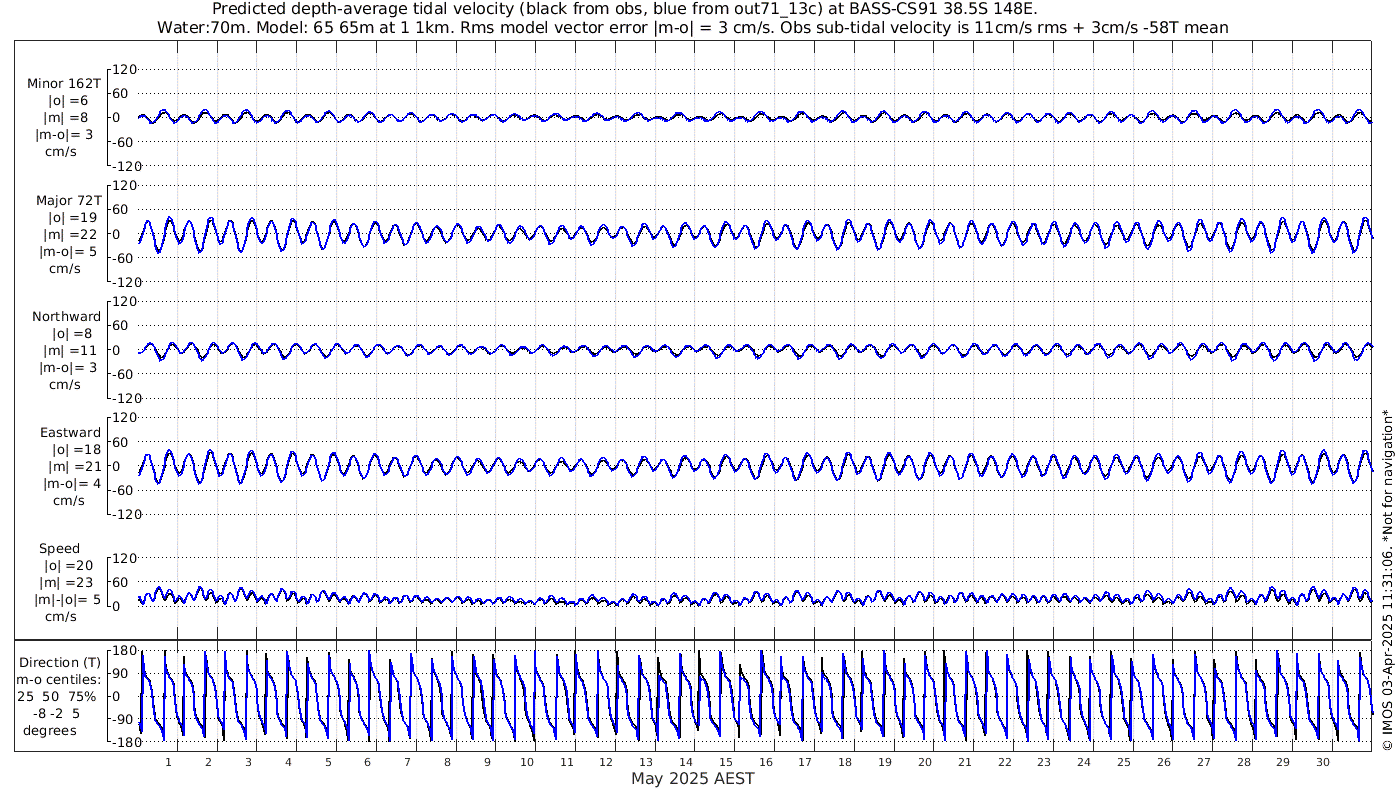
Task: Select day "25" on the date axis
Action: (x=1123, y=762)
